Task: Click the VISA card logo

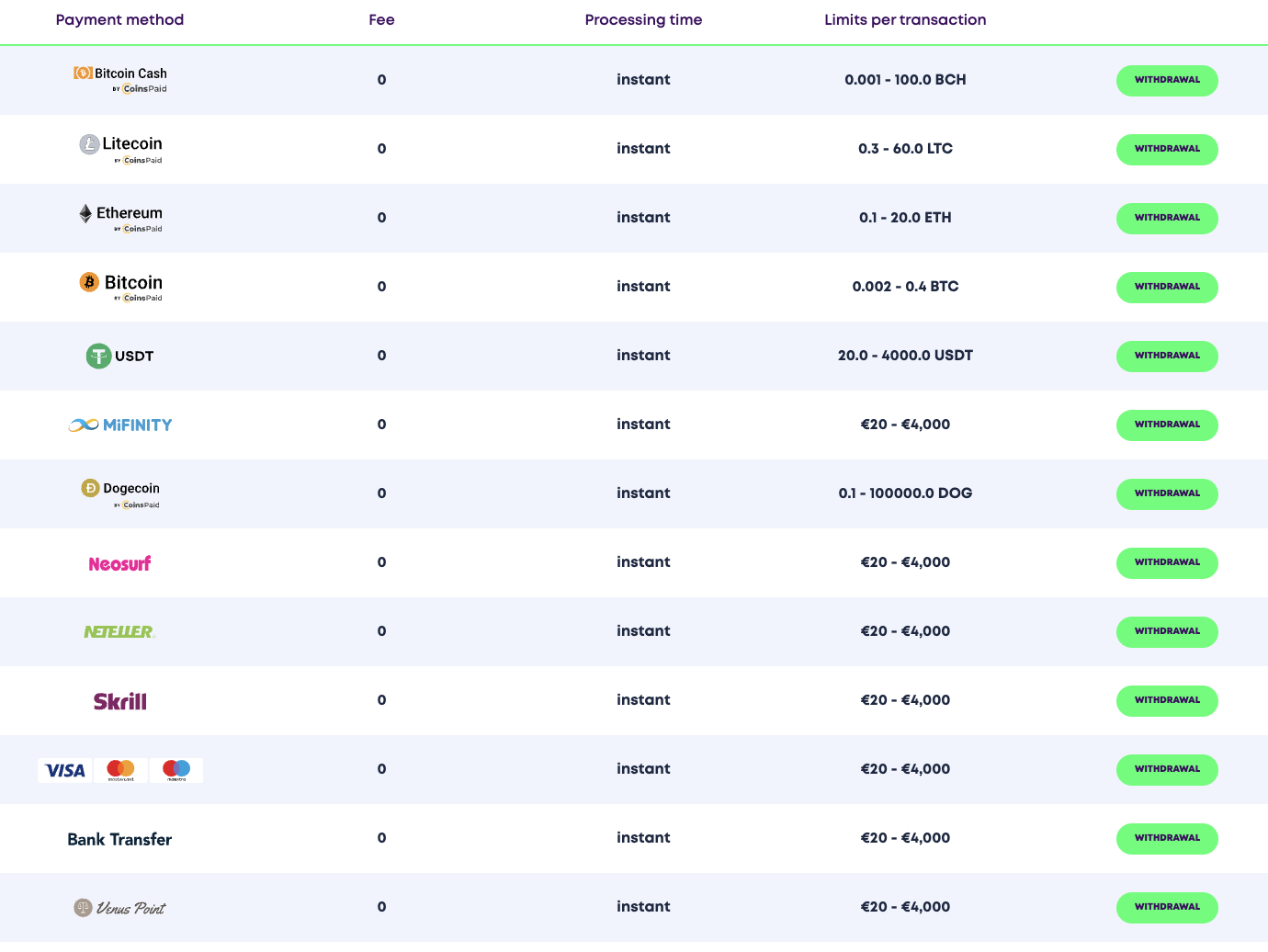Action: (x=65, y=770)
